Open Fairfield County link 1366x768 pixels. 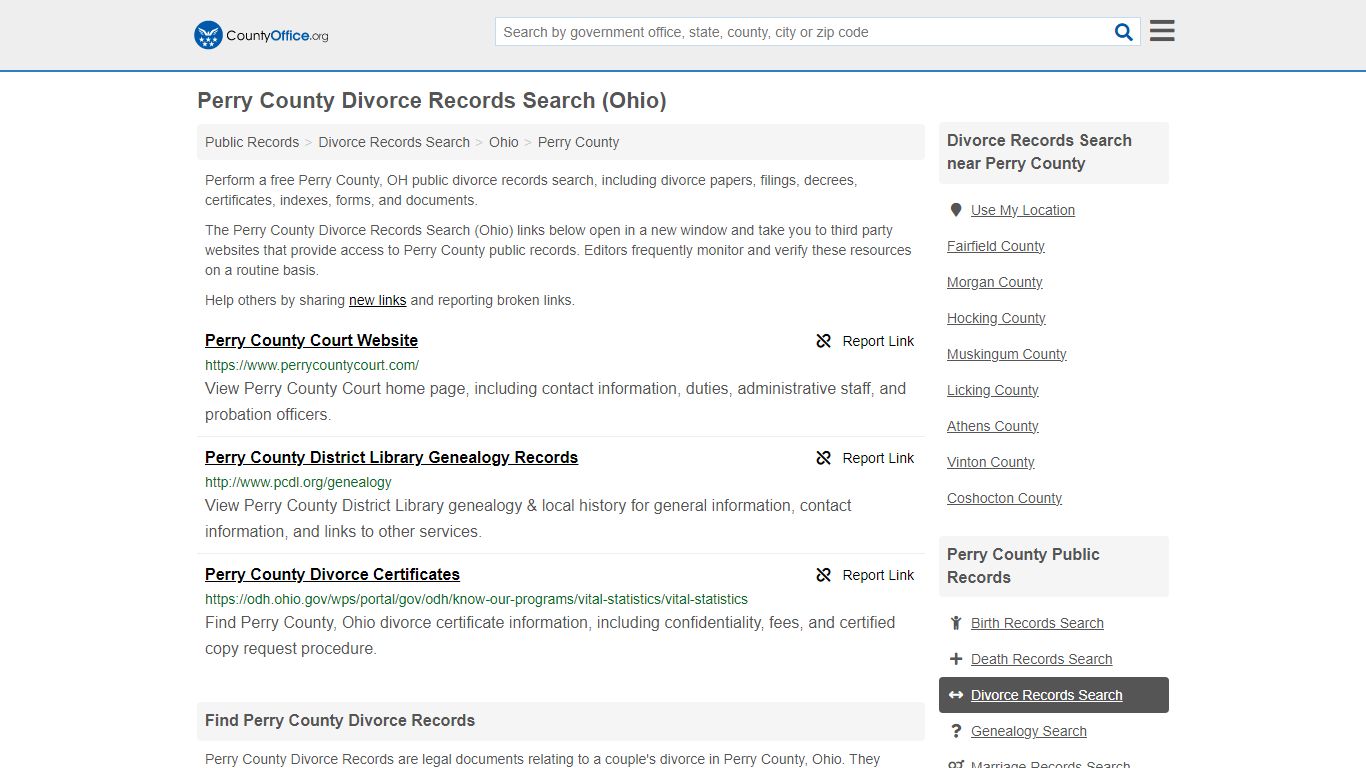pos(996,246)
